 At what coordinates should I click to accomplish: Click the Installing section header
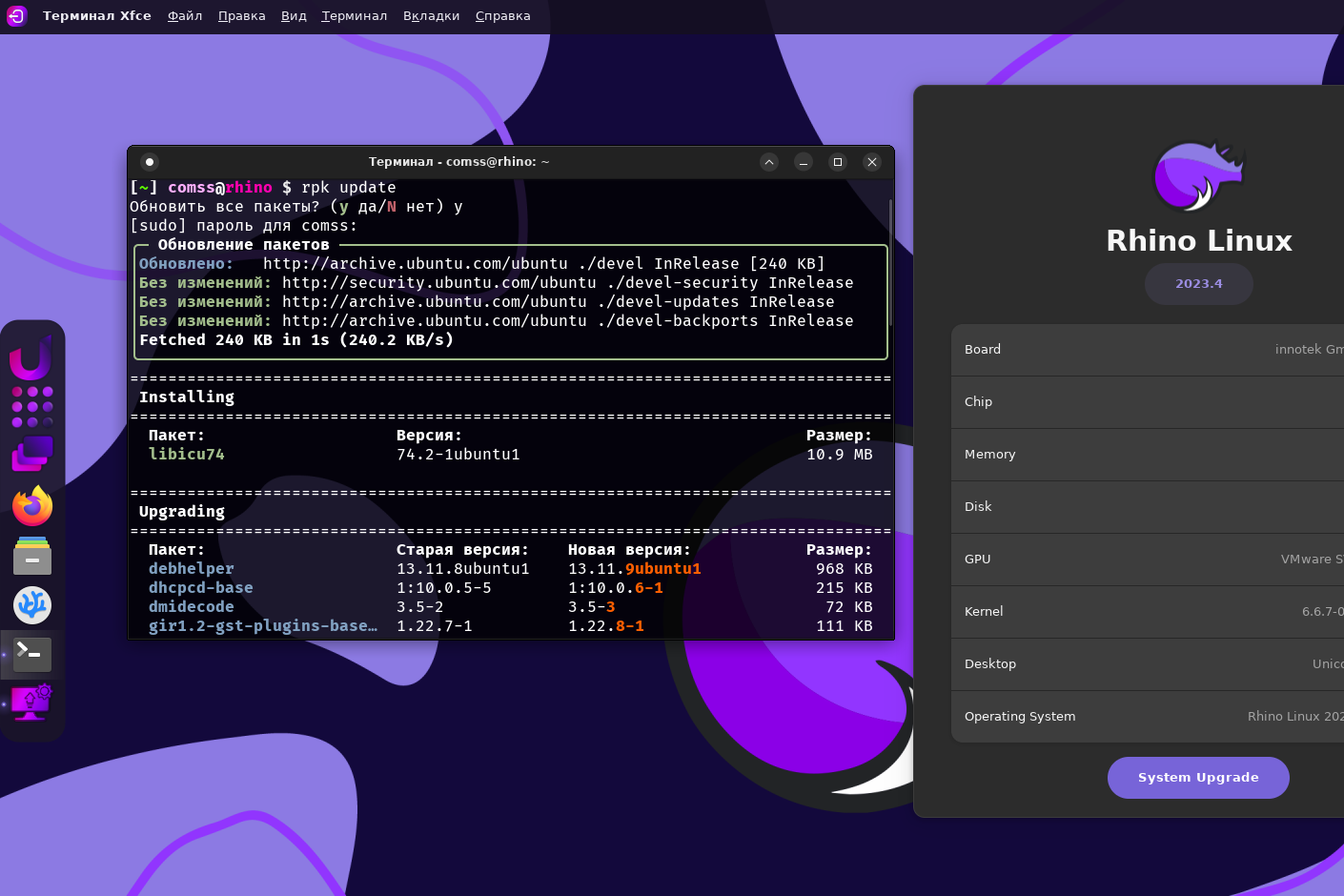point(187,397)
